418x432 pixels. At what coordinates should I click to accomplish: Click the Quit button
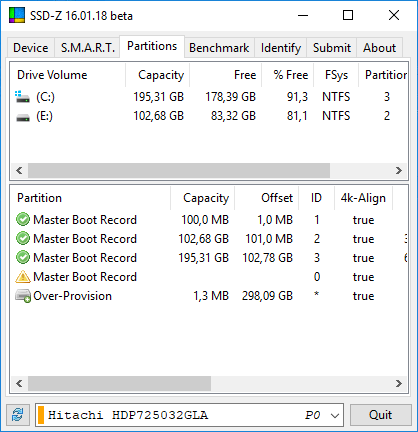[x=381, y=415]
